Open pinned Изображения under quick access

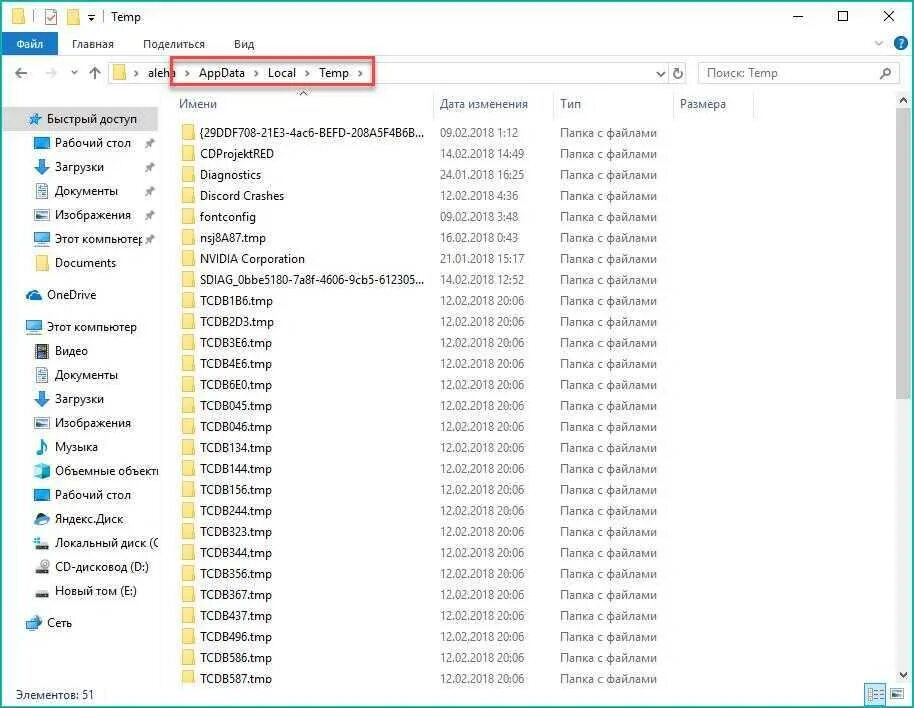[x=92, y=214]
